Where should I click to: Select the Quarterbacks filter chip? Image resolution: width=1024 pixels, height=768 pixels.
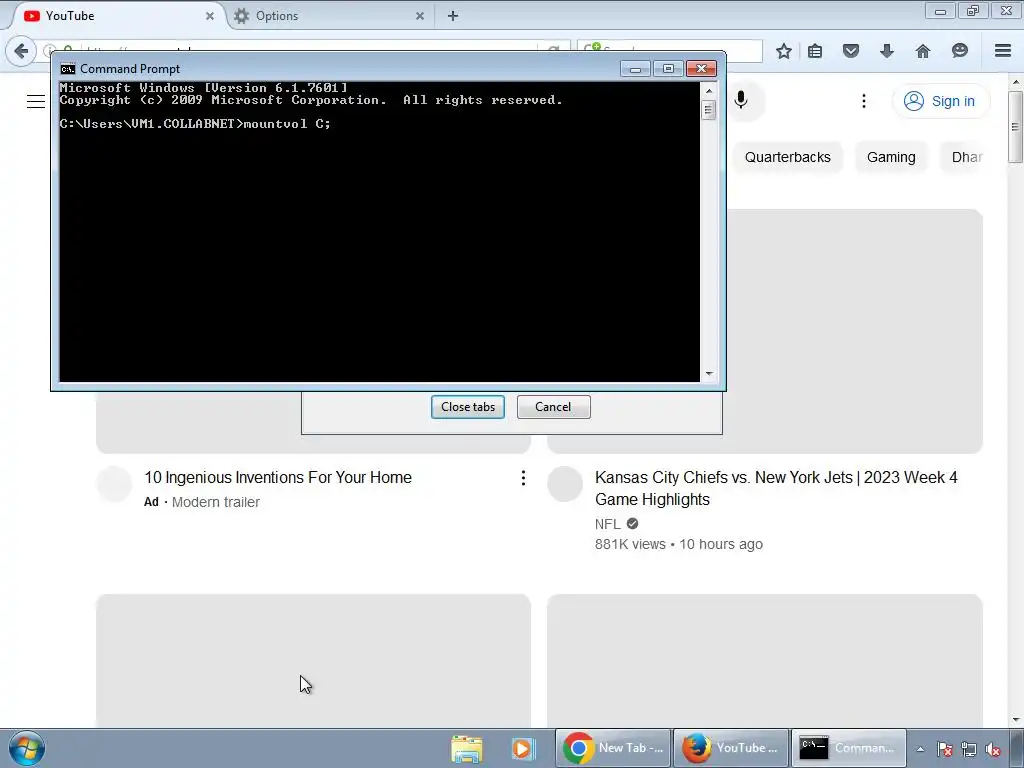coord(788,157)
